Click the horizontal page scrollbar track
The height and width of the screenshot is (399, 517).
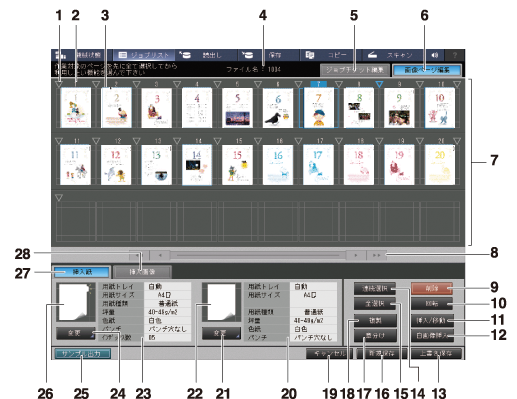(258, 255)
